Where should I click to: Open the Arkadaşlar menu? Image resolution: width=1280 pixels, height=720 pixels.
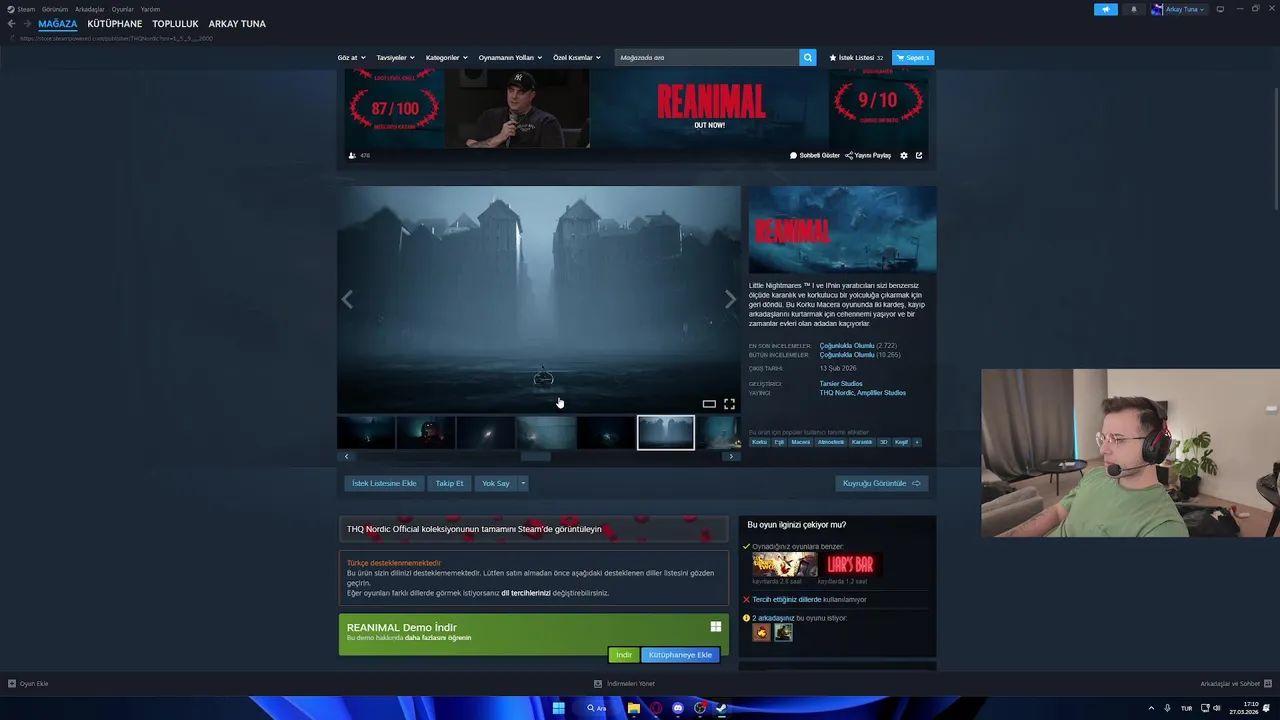click(x=90, y=9)
